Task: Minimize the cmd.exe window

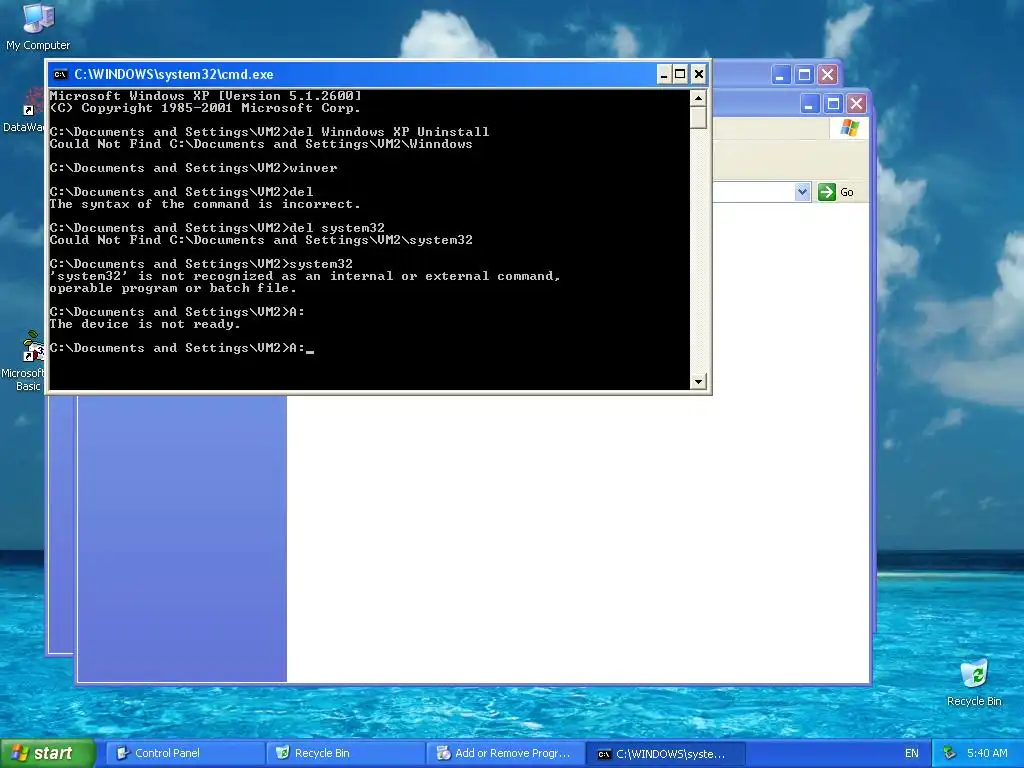Action: pos(664,74)
